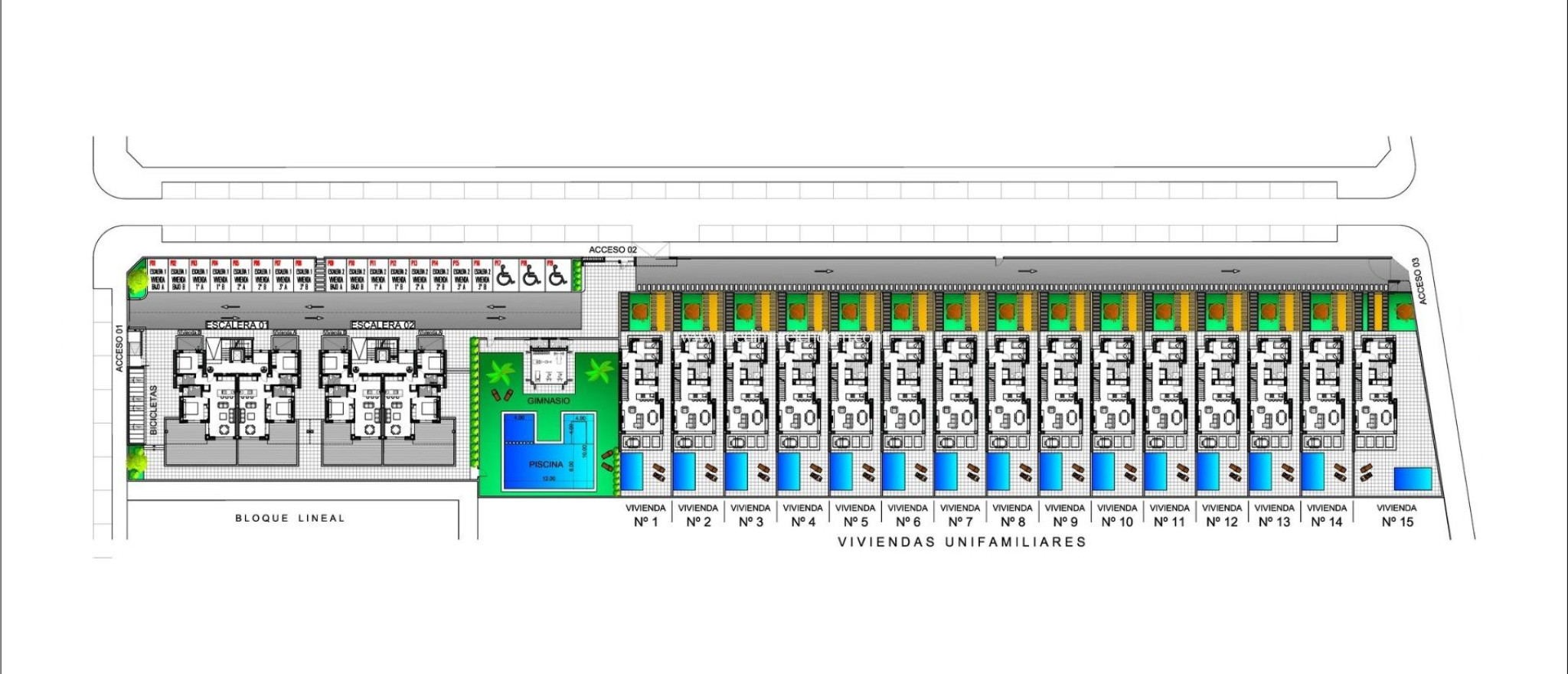
Task: Click the palm tree right of the gym
Action: click(x=597, y=372)
